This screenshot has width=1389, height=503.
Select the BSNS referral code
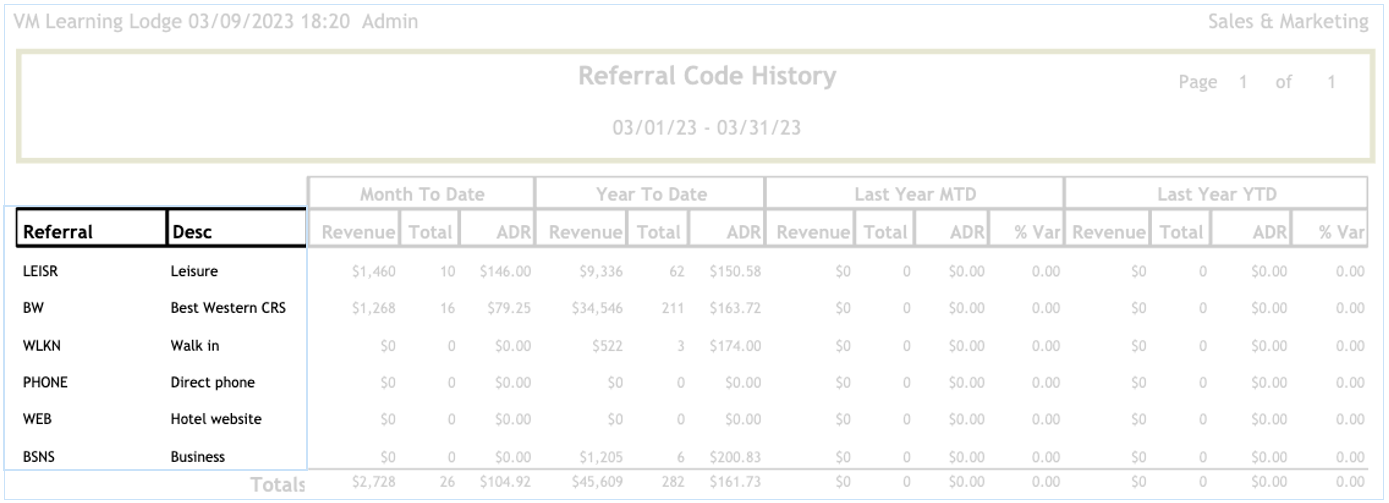[x=39, y=457]
